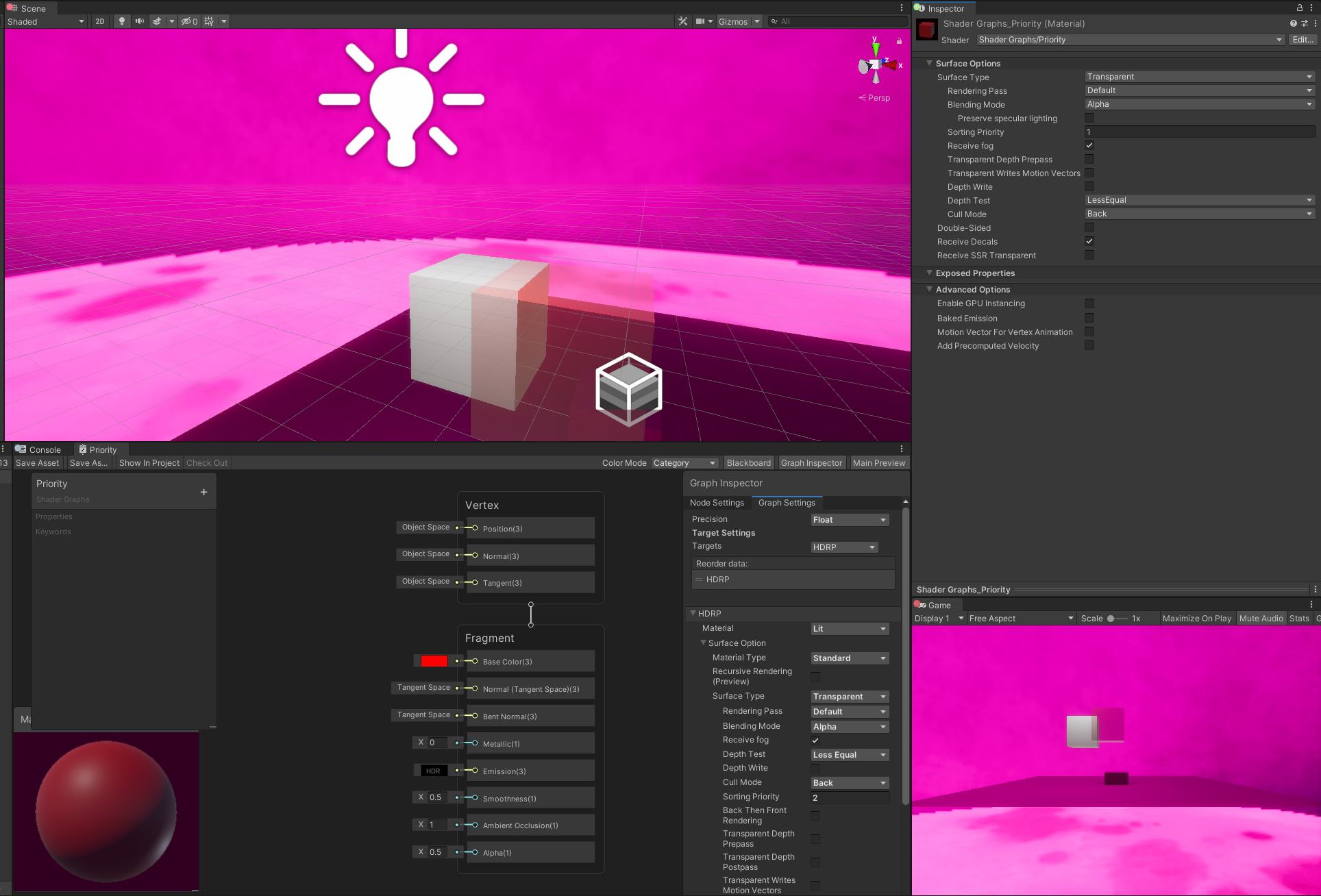The width and height of the screenshot is (1321, 896).
Task: Uncheck Receive Decals checkbox
Action: pyautogui.click(x=1089, y=241)
